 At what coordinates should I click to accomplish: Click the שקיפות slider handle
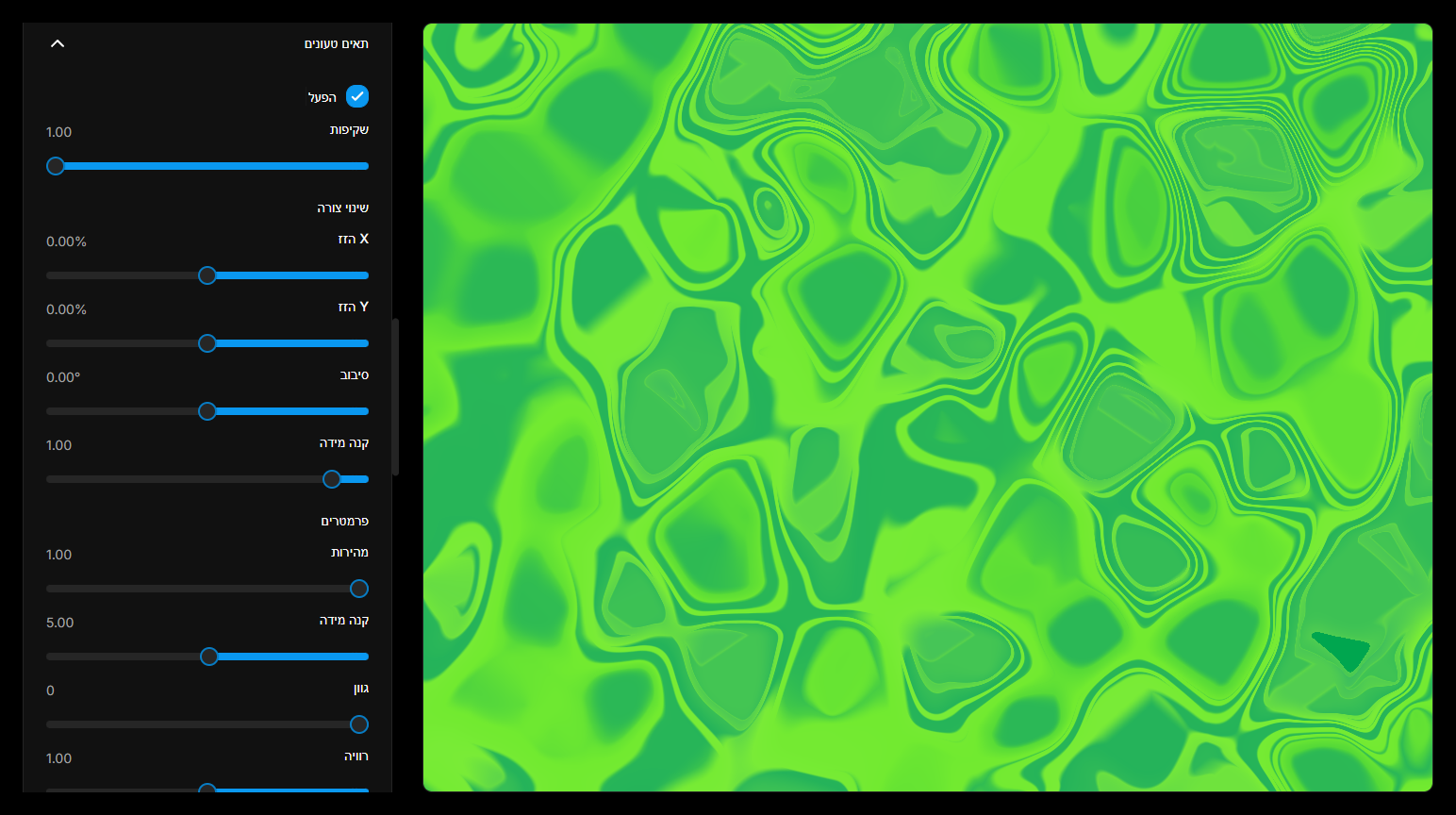coord(56,166)
